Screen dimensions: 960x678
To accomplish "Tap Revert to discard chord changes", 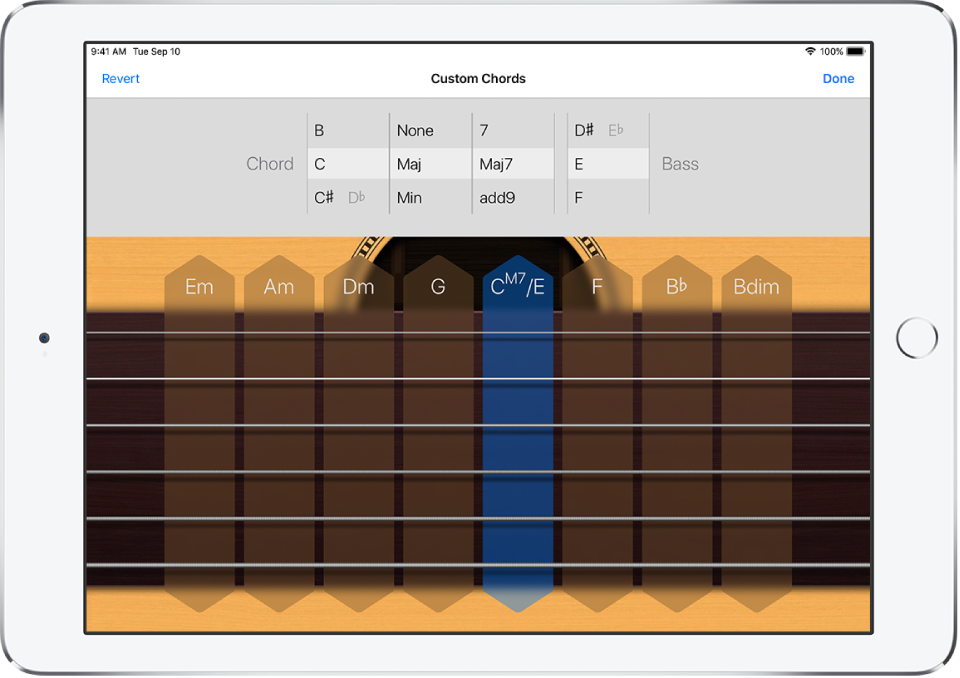I will (121, 78).
